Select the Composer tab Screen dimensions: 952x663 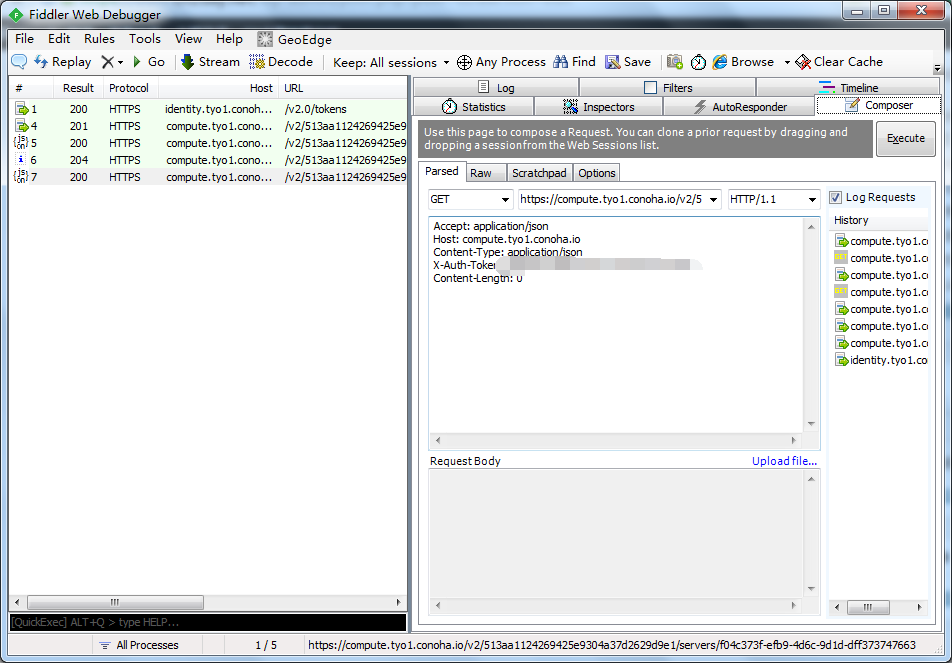pyautogui.click(x=879, y=105)
